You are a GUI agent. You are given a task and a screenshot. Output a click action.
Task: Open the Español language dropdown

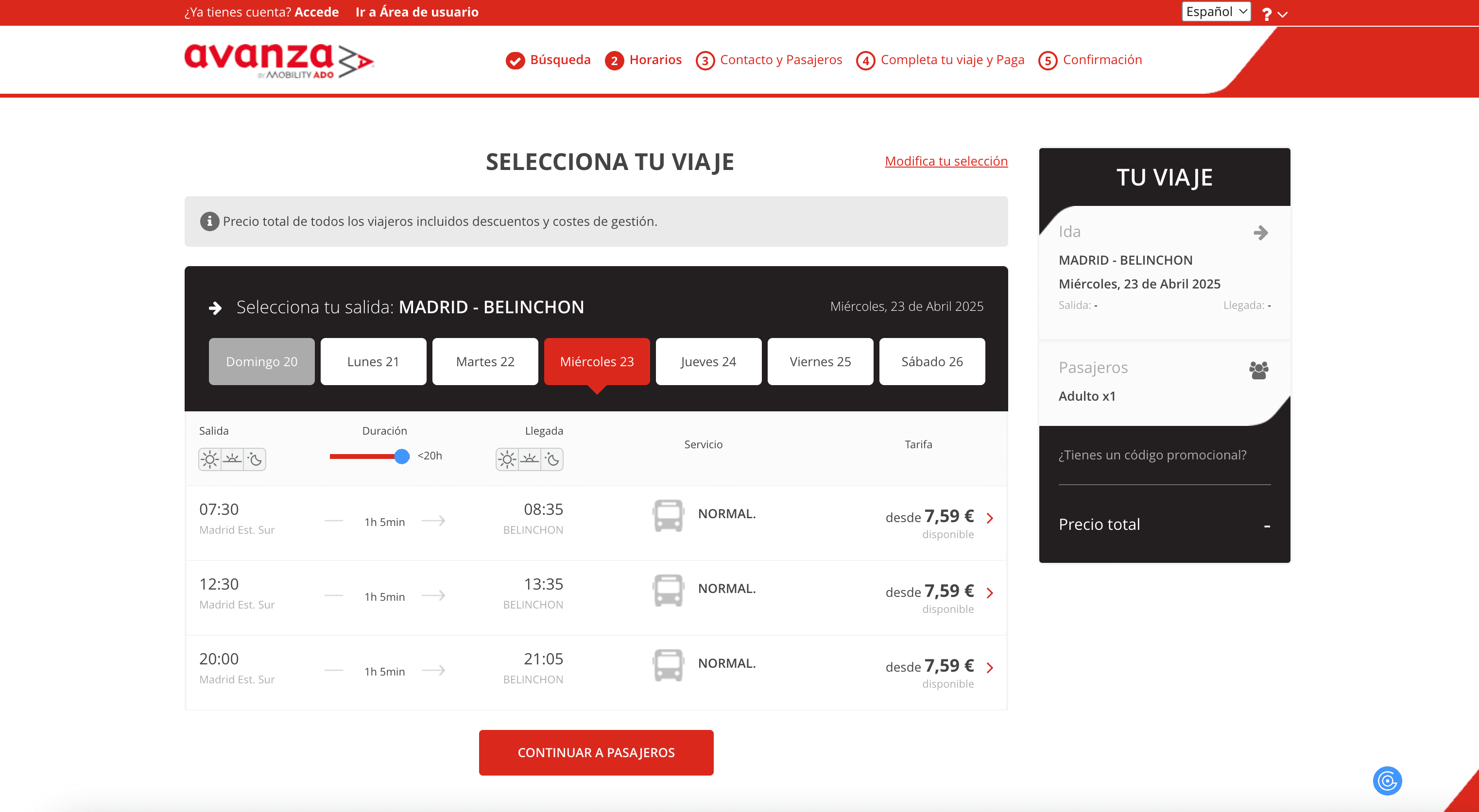pyautogui.click(x=1216, y=12)
